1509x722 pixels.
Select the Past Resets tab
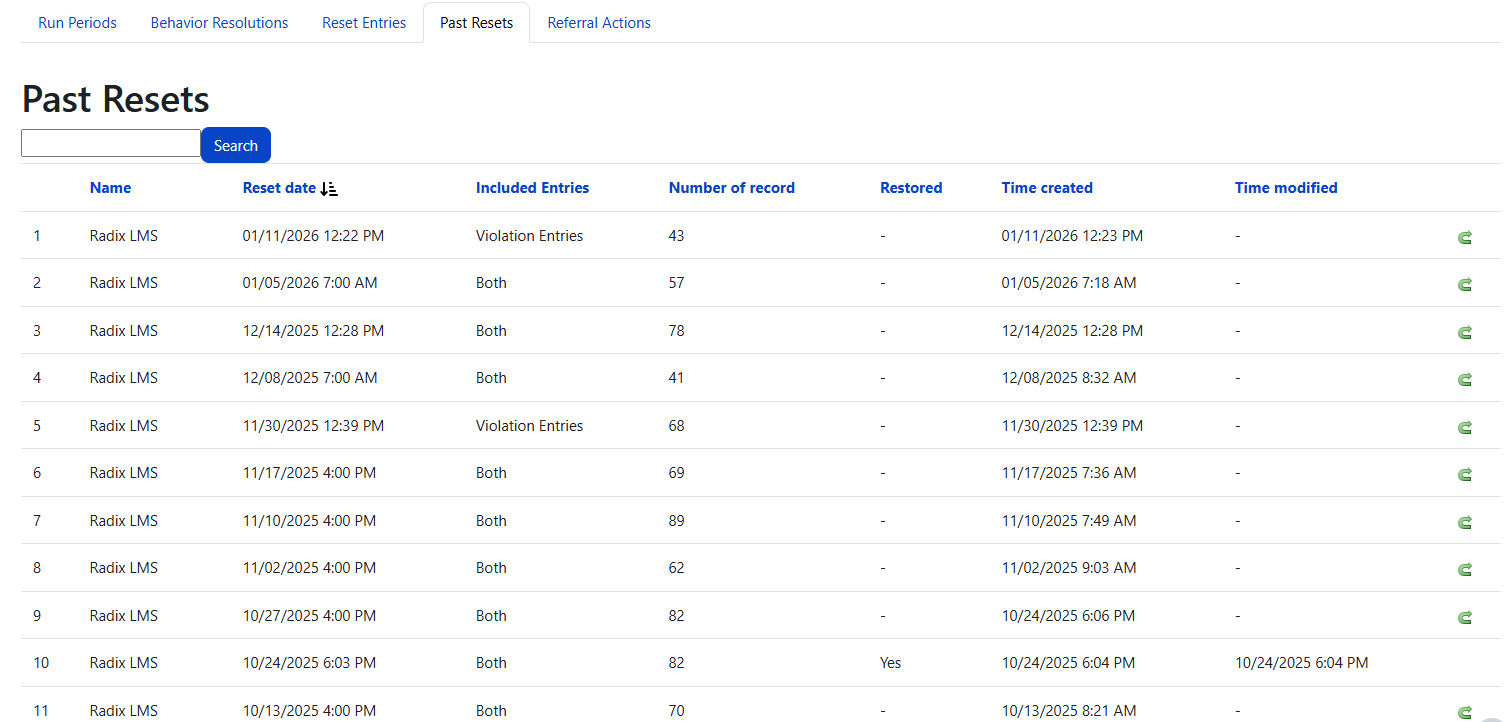click(x=476, y=23)
